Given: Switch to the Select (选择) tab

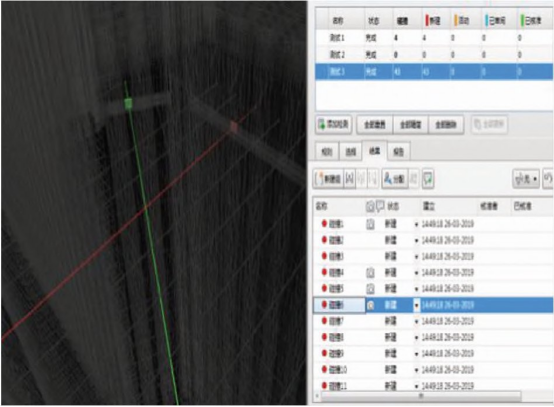Looking at the screenshot, I should pyautogui.click(x=350, y=152).
